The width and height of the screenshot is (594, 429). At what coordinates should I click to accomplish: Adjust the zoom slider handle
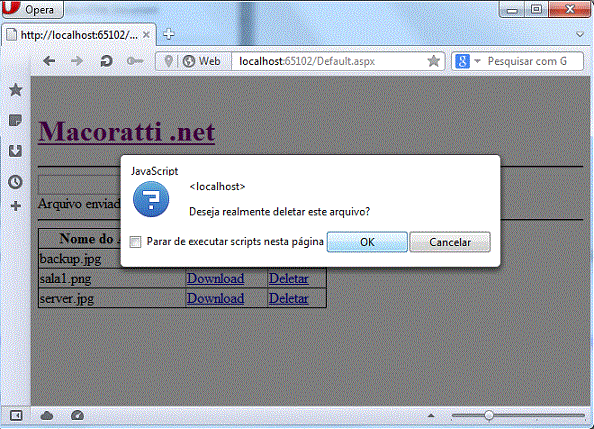(489, 416)
